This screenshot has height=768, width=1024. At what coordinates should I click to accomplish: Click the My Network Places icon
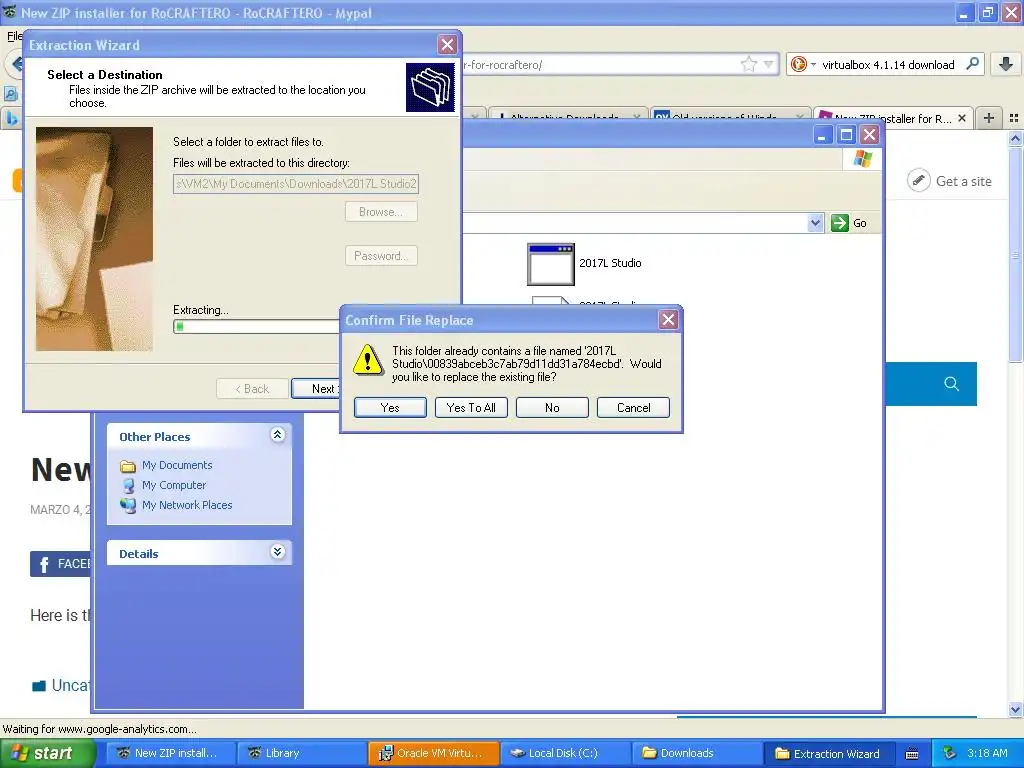click(x=128, y=505)
